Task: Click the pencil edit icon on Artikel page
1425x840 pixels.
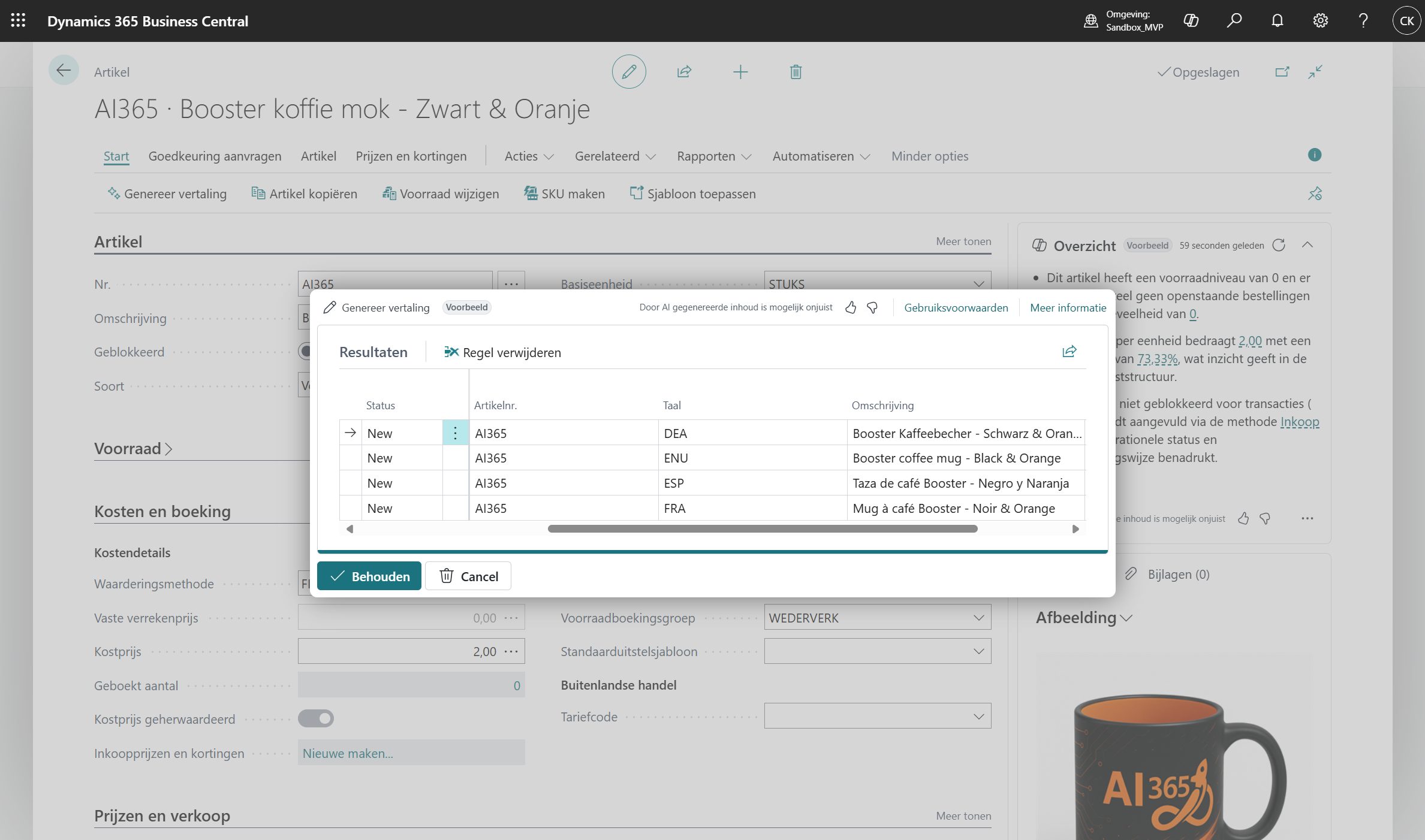Action: (x=628, y=72)
